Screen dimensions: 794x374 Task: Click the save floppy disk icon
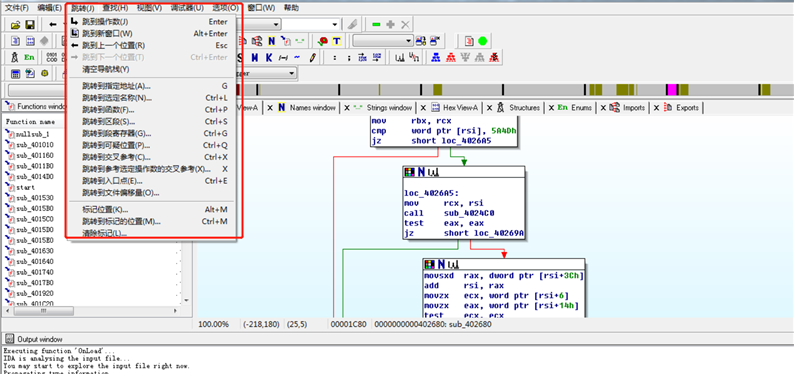(30, 24)
